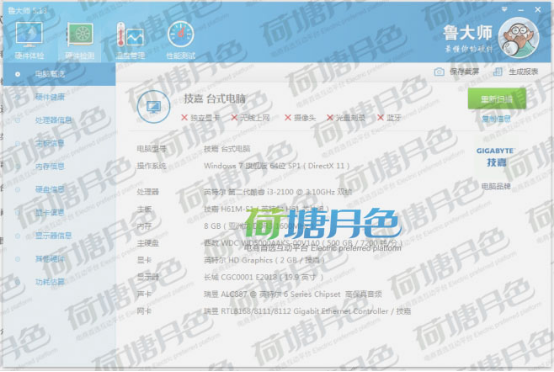
Task: Open the title bar dropdown menu arrow
Action: [505, 9]
